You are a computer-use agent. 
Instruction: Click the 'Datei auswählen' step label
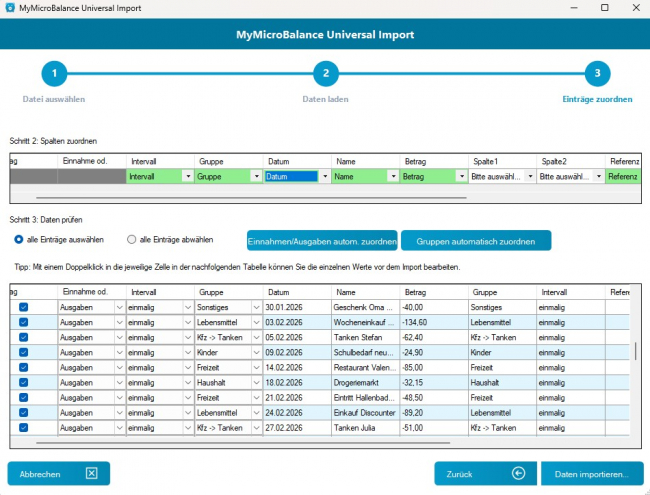point(54,100)
